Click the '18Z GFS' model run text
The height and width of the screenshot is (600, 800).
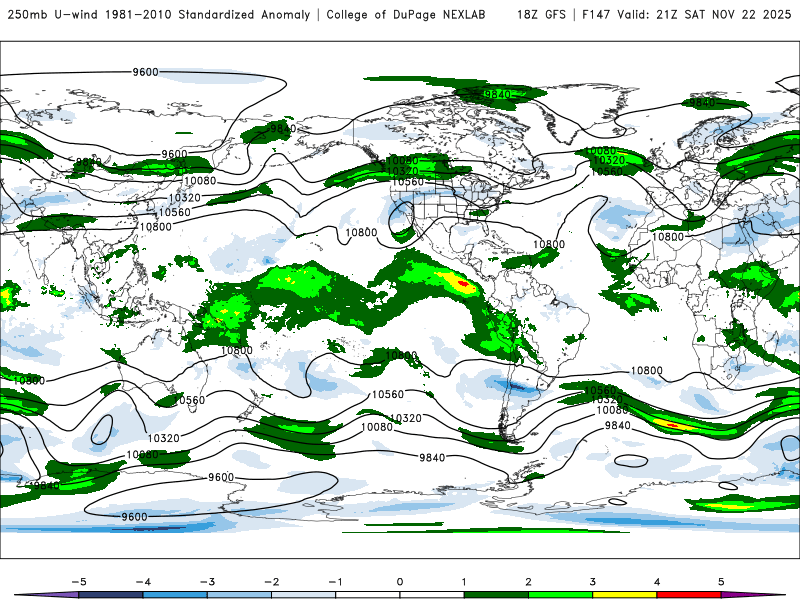(541, 14)
